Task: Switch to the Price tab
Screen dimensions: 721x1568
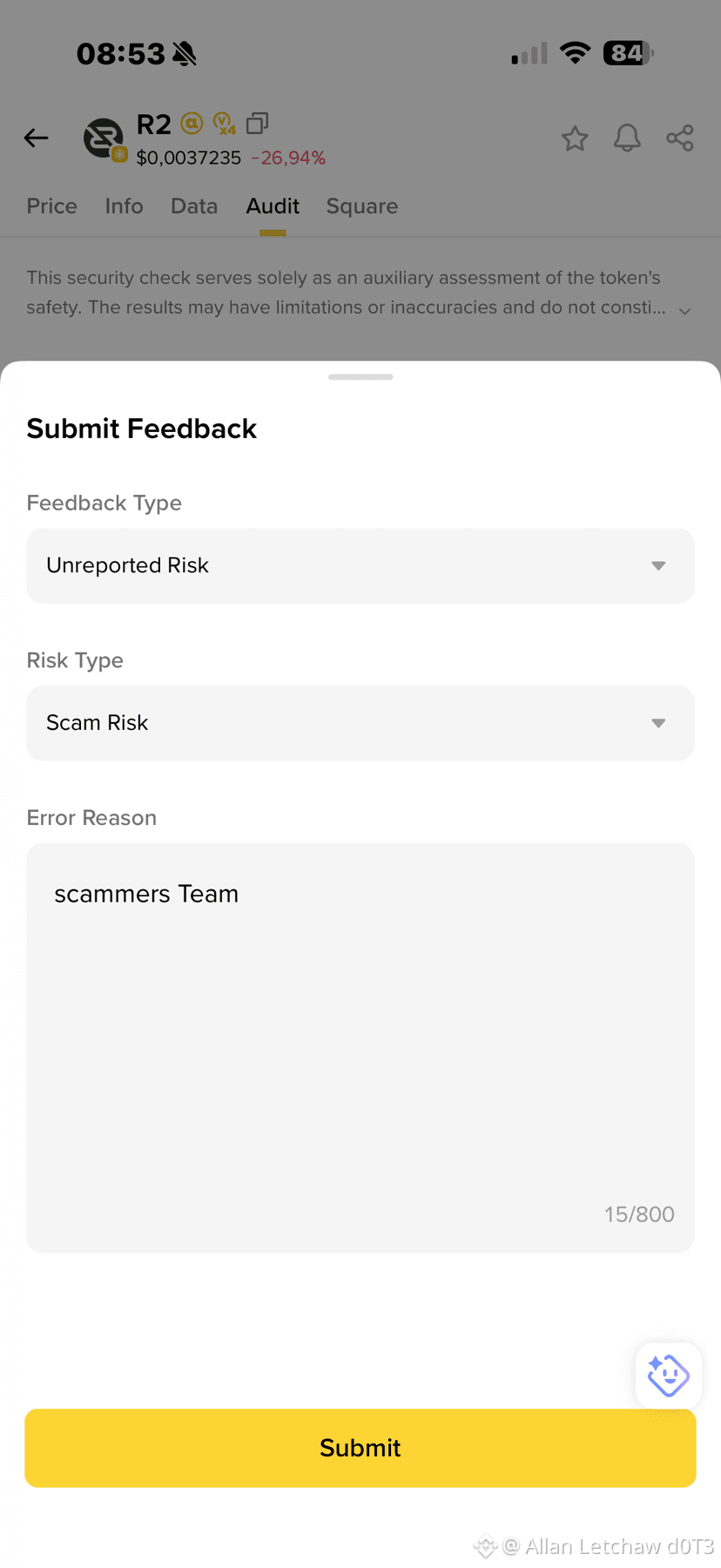Action: 52,206
